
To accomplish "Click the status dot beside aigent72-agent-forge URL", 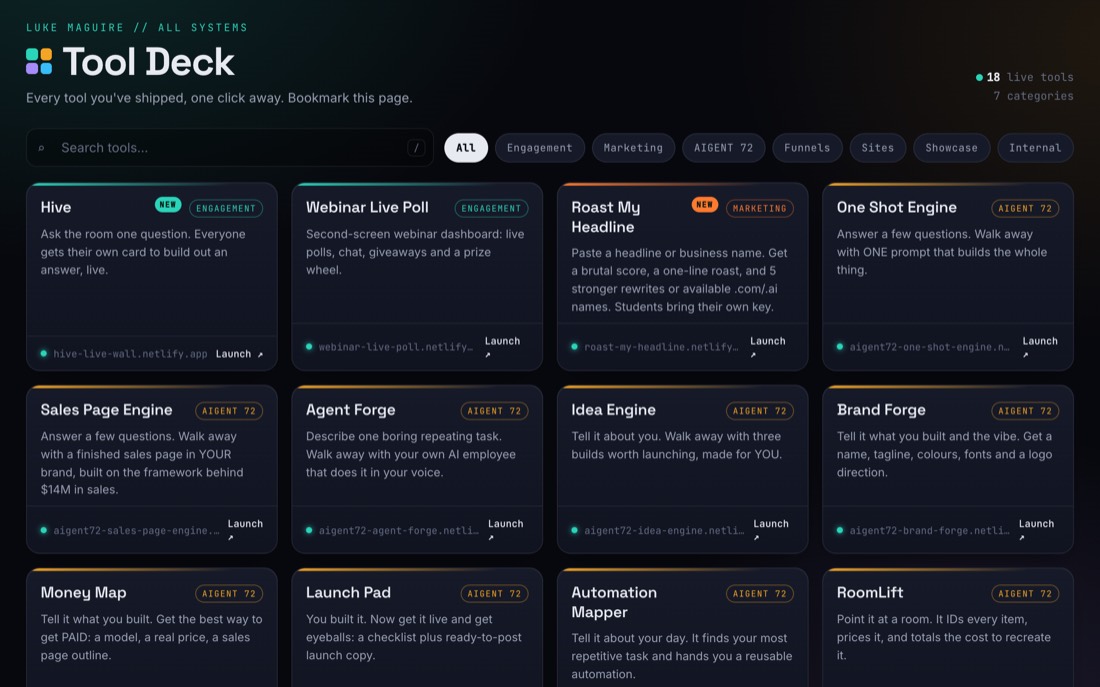I will click(309, 531).
